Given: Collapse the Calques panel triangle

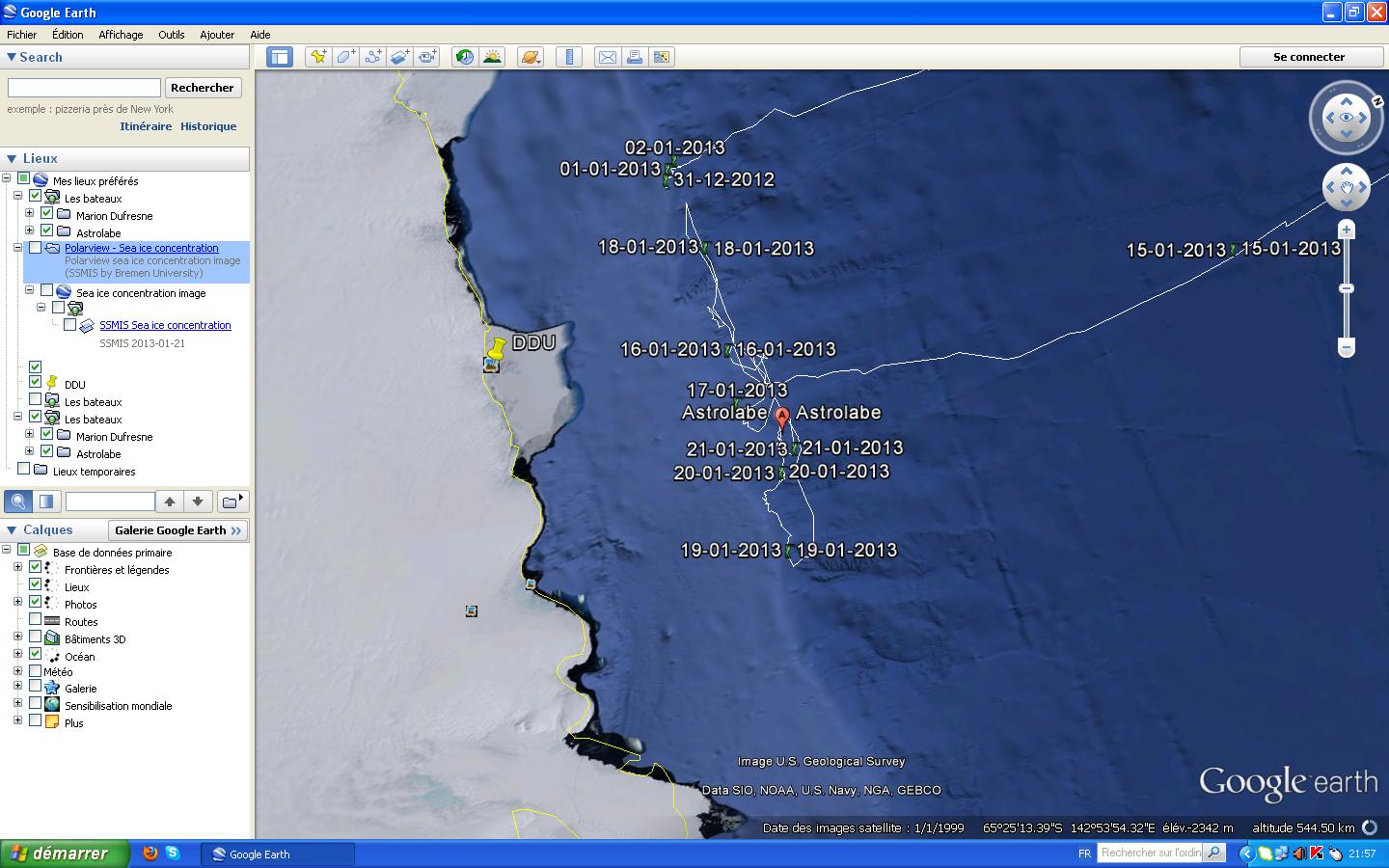Looking at the screenshot, I should click(12, 529).
